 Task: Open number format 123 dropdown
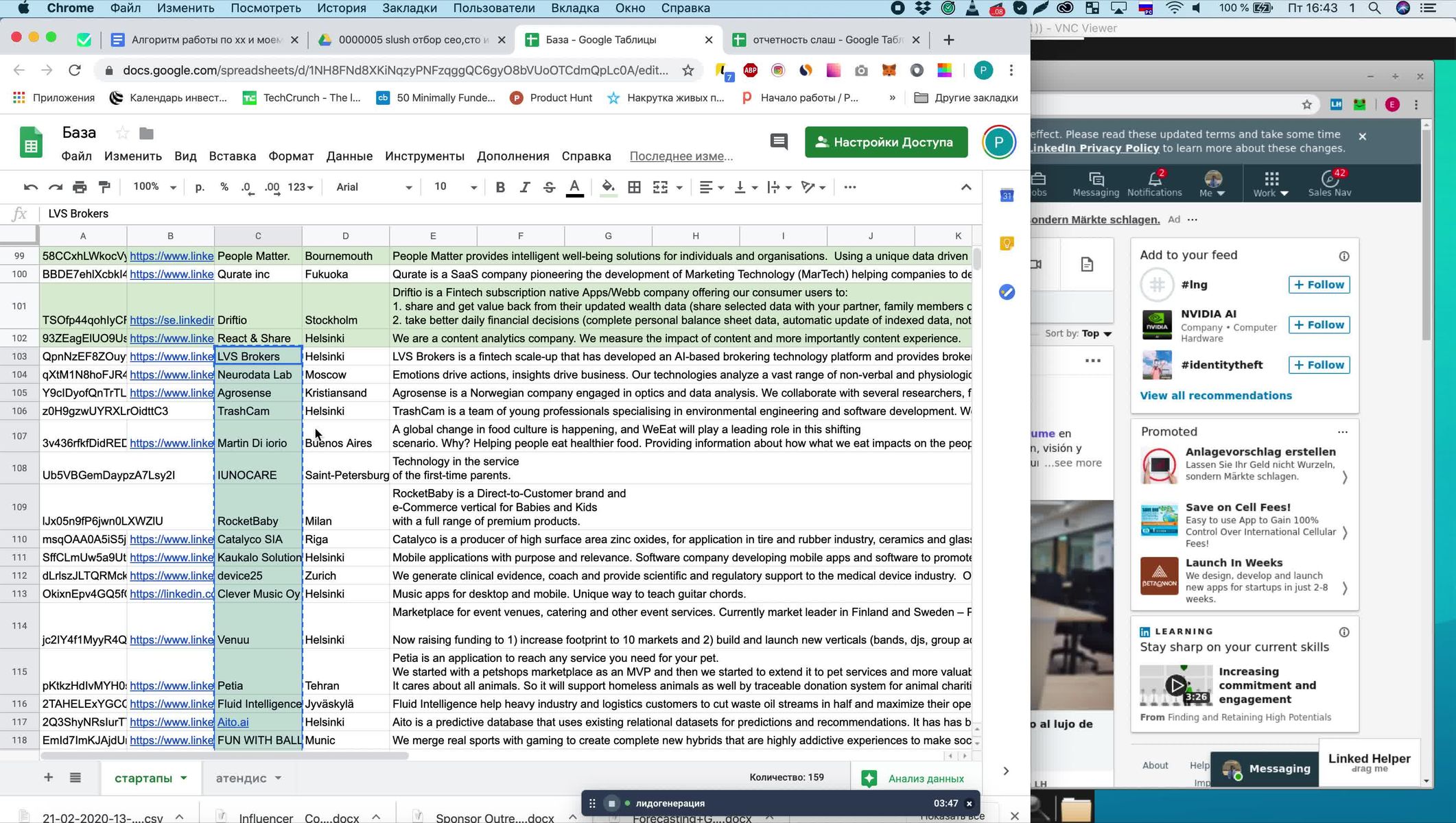point(301,187)
